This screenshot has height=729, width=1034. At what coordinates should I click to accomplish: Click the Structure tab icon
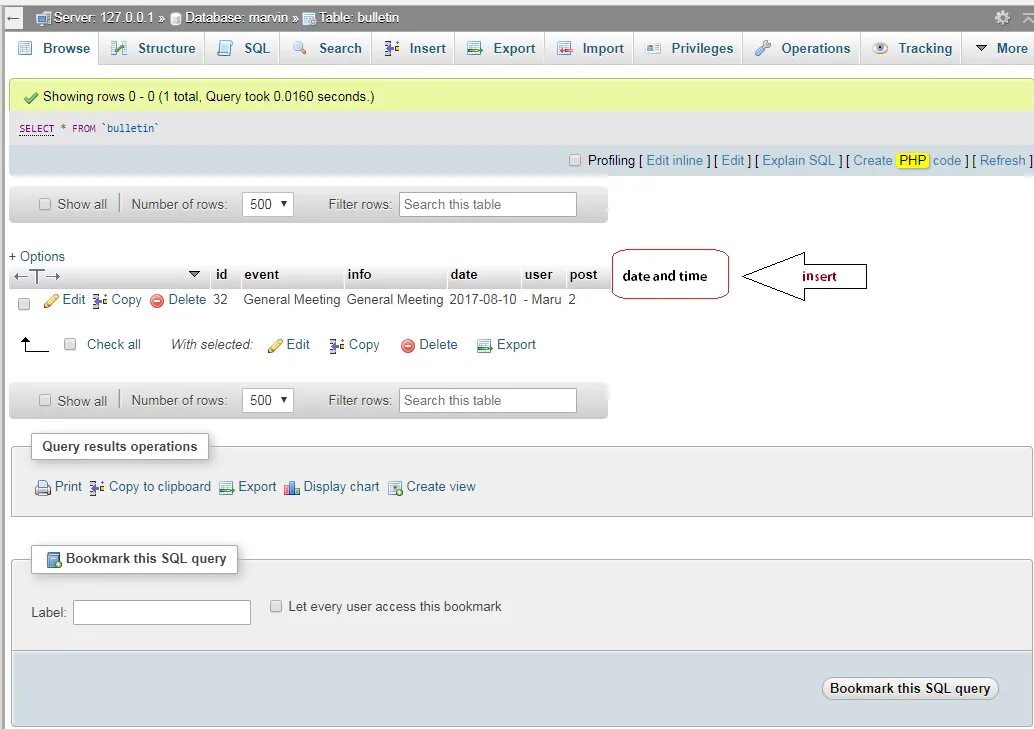pos(119,48)
